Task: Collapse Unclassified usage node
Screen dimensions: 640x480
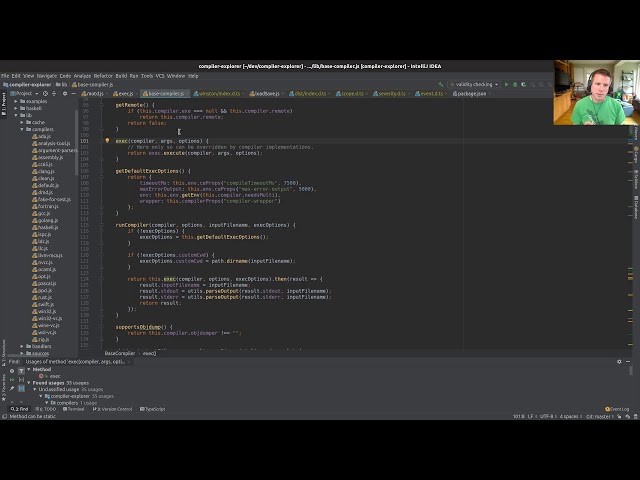Action: [35, 389]
